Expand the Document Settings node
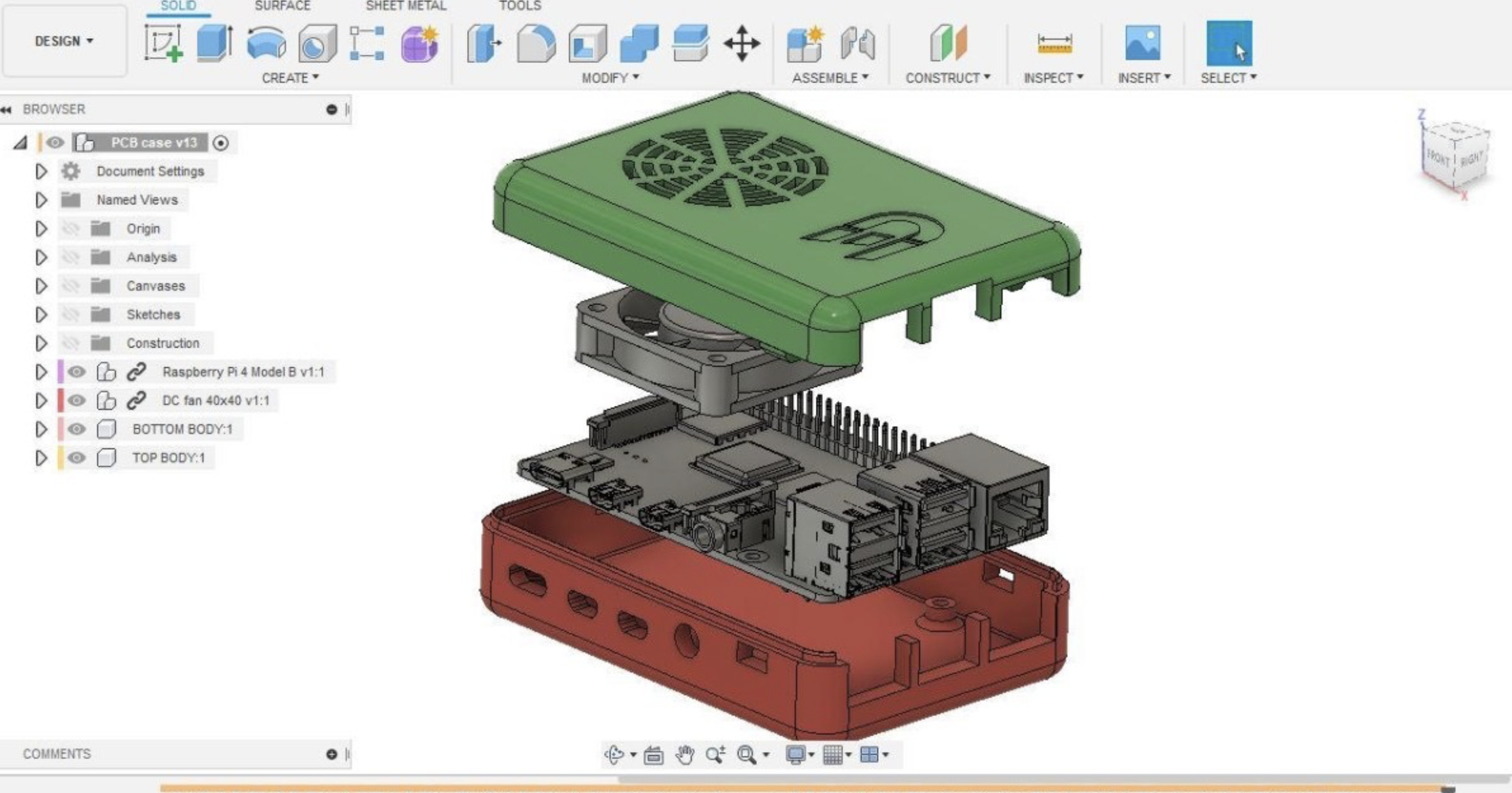 point(40,171)
